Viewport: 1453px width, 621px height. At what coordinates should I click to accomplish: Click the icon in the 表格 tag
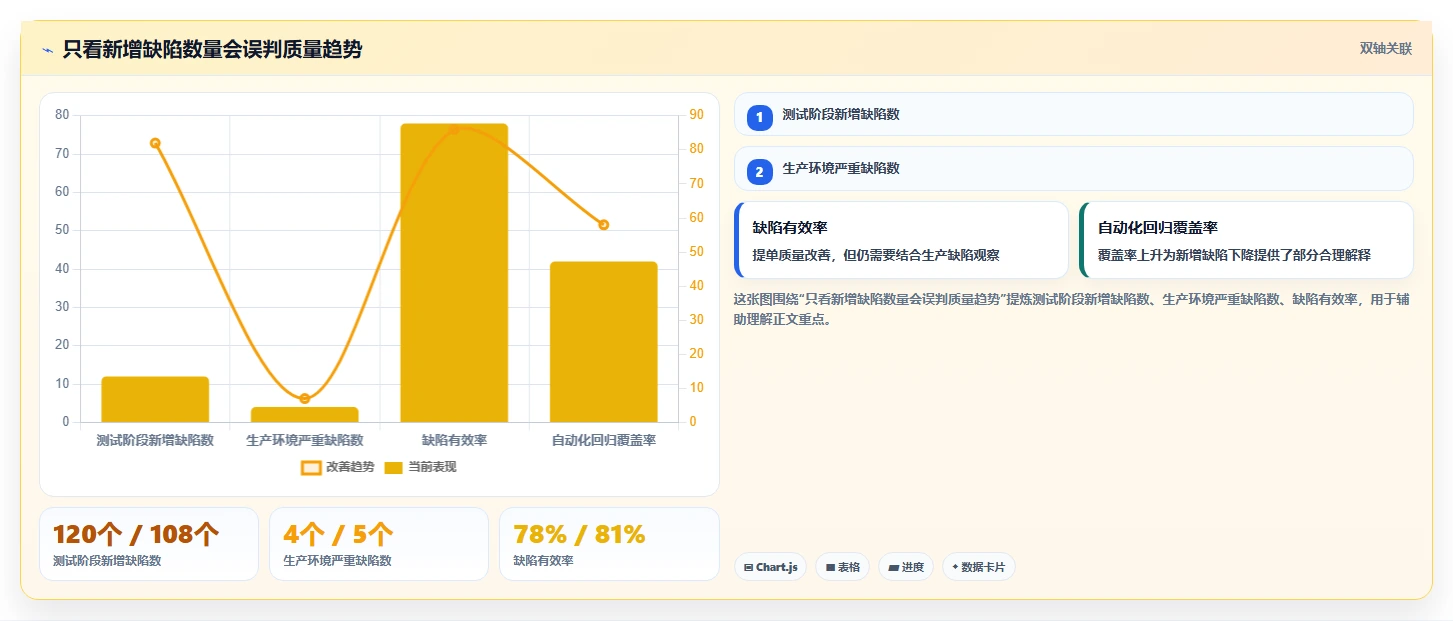pyautogui.click(x=830, y=567)
